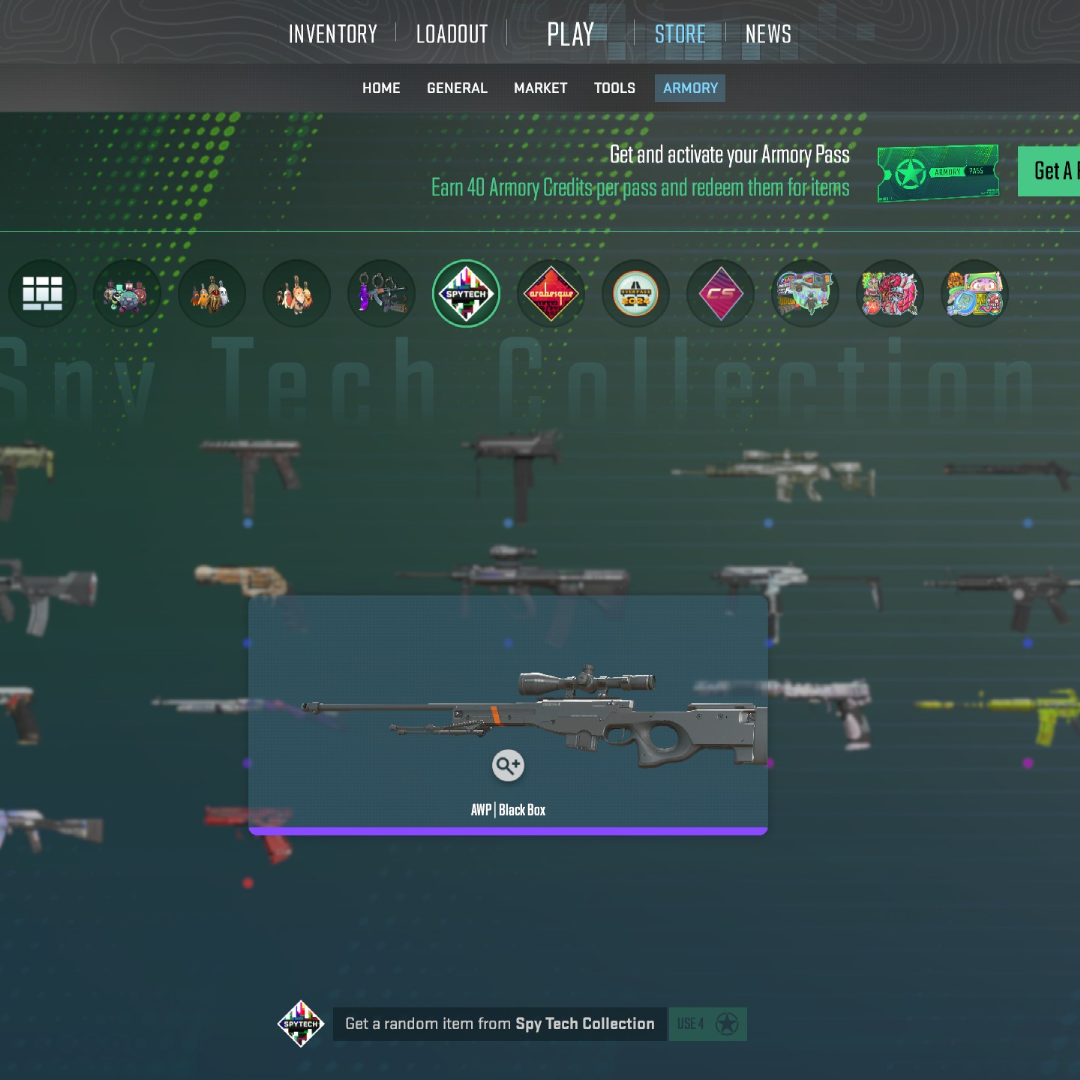Open the News tab
The image size is (1080, 1080).
(768, 34)
